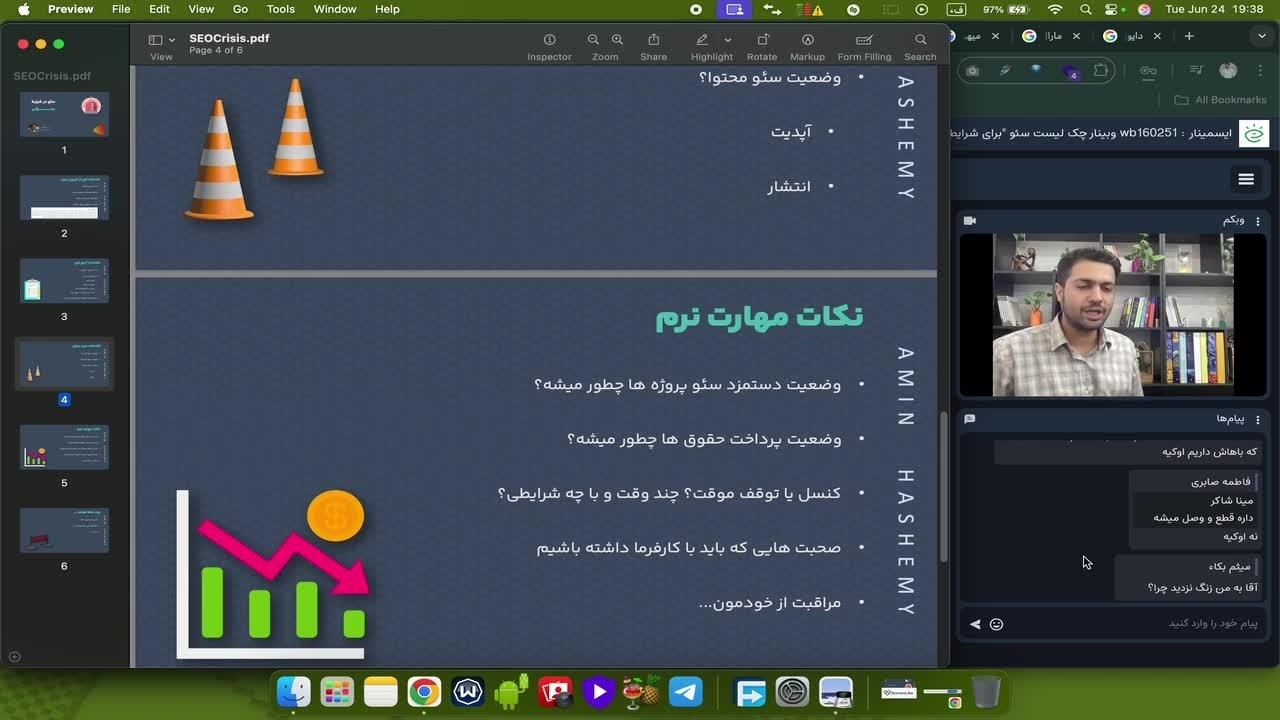
Task: Select the Highlight pen tool
Action: click(702, 40)
